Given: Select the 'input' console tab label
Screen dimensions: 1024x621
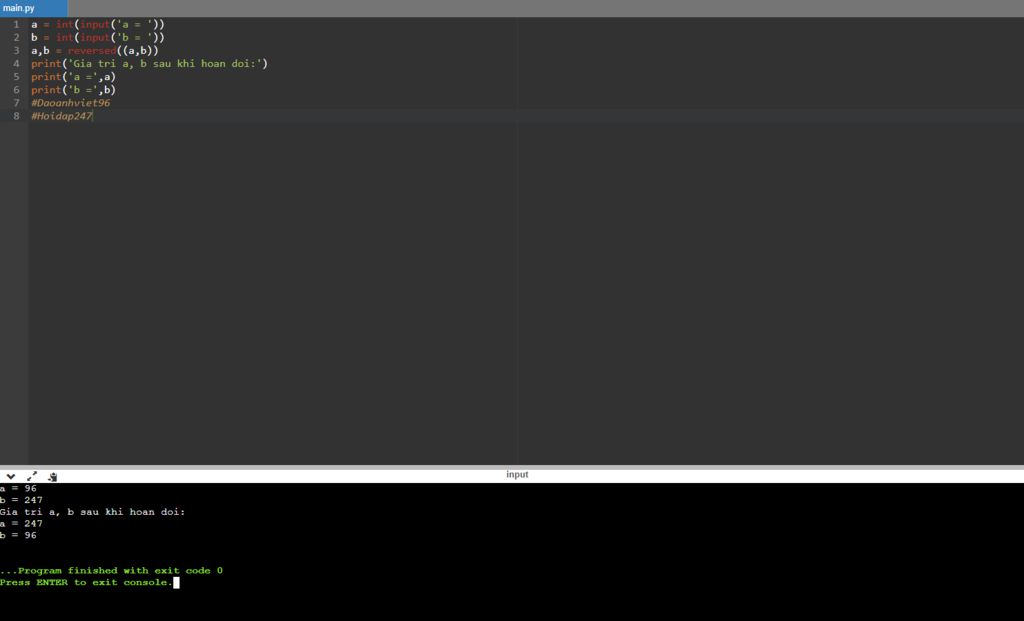Looking at the screenshot, I should click(517, 475).
